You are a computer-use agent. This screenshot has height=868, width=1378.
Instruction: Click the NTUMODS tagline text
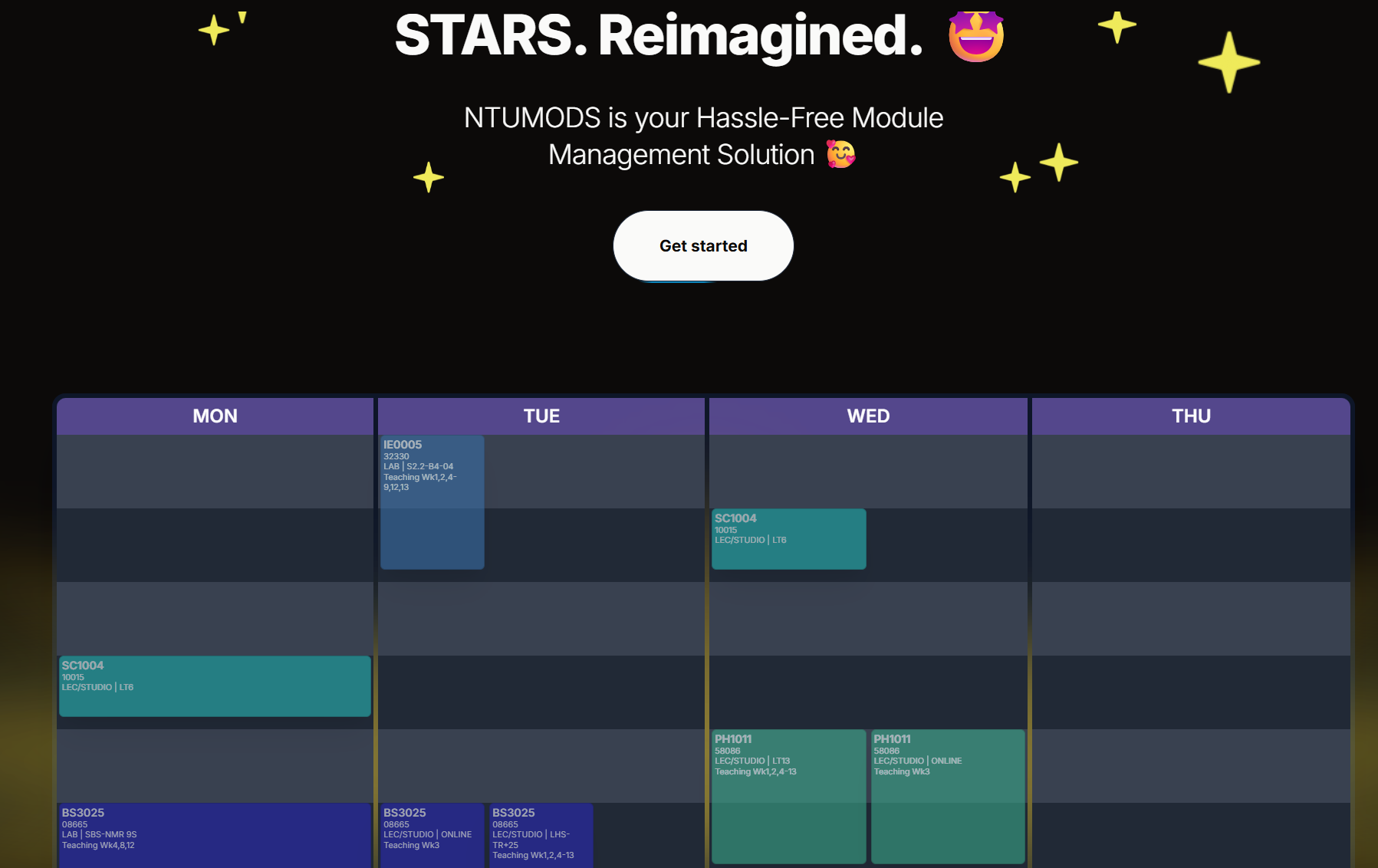pos(703,136)
